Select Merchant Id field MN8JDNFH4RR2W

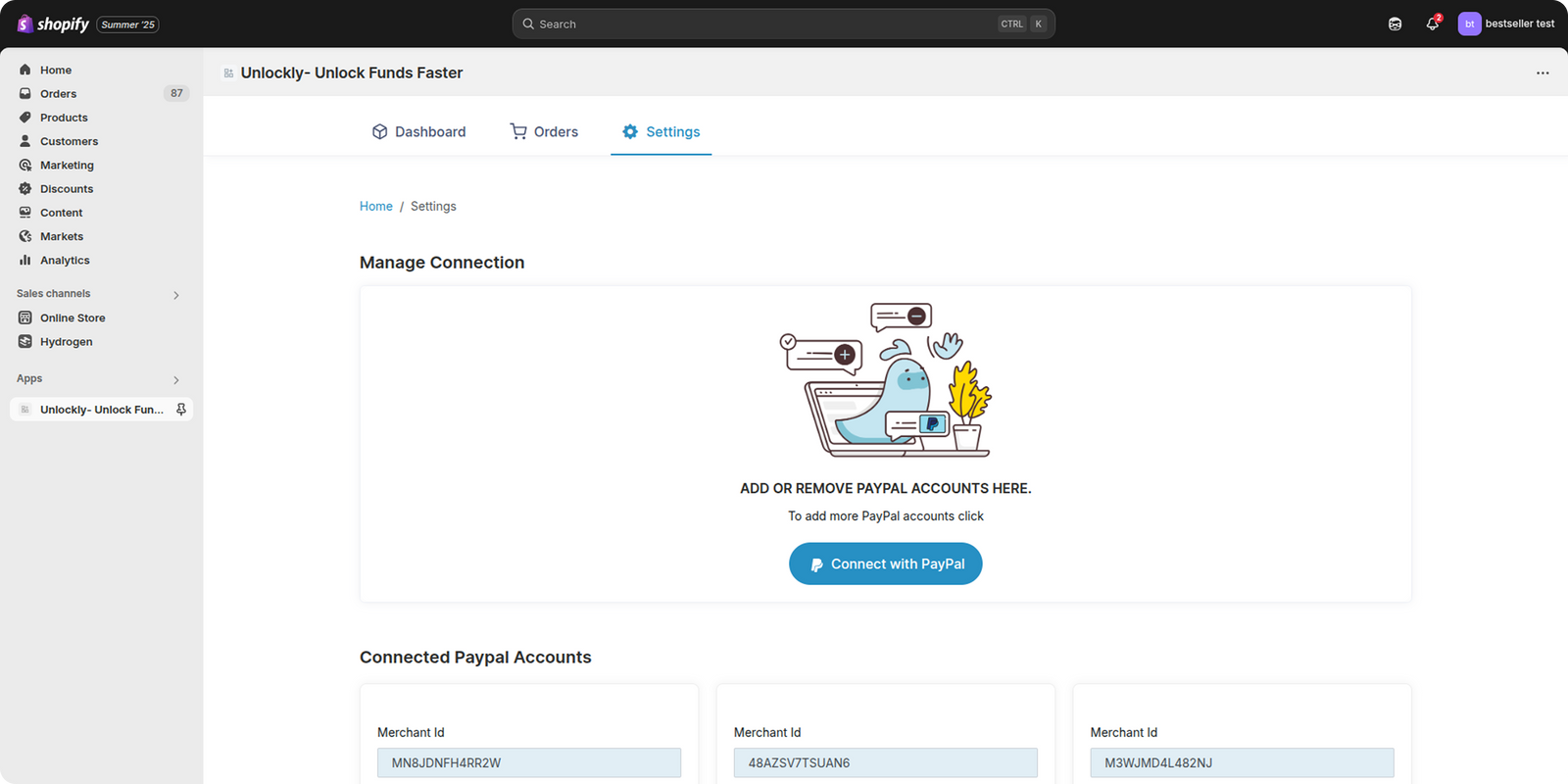pyautogui.click(x=528, y=763)
